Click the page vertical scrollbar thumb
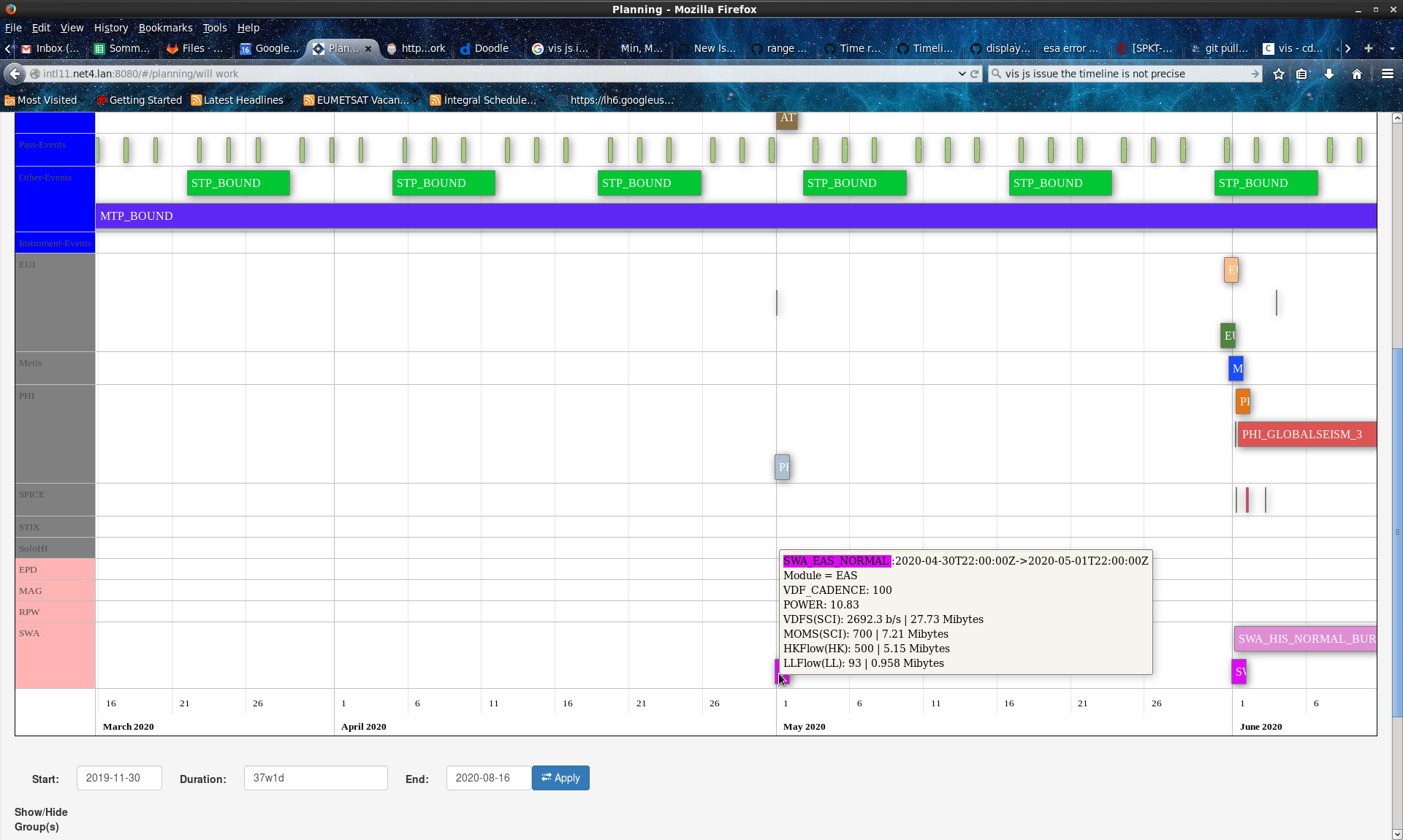This screenshot has height=840, width=1403. [1397, 532]
